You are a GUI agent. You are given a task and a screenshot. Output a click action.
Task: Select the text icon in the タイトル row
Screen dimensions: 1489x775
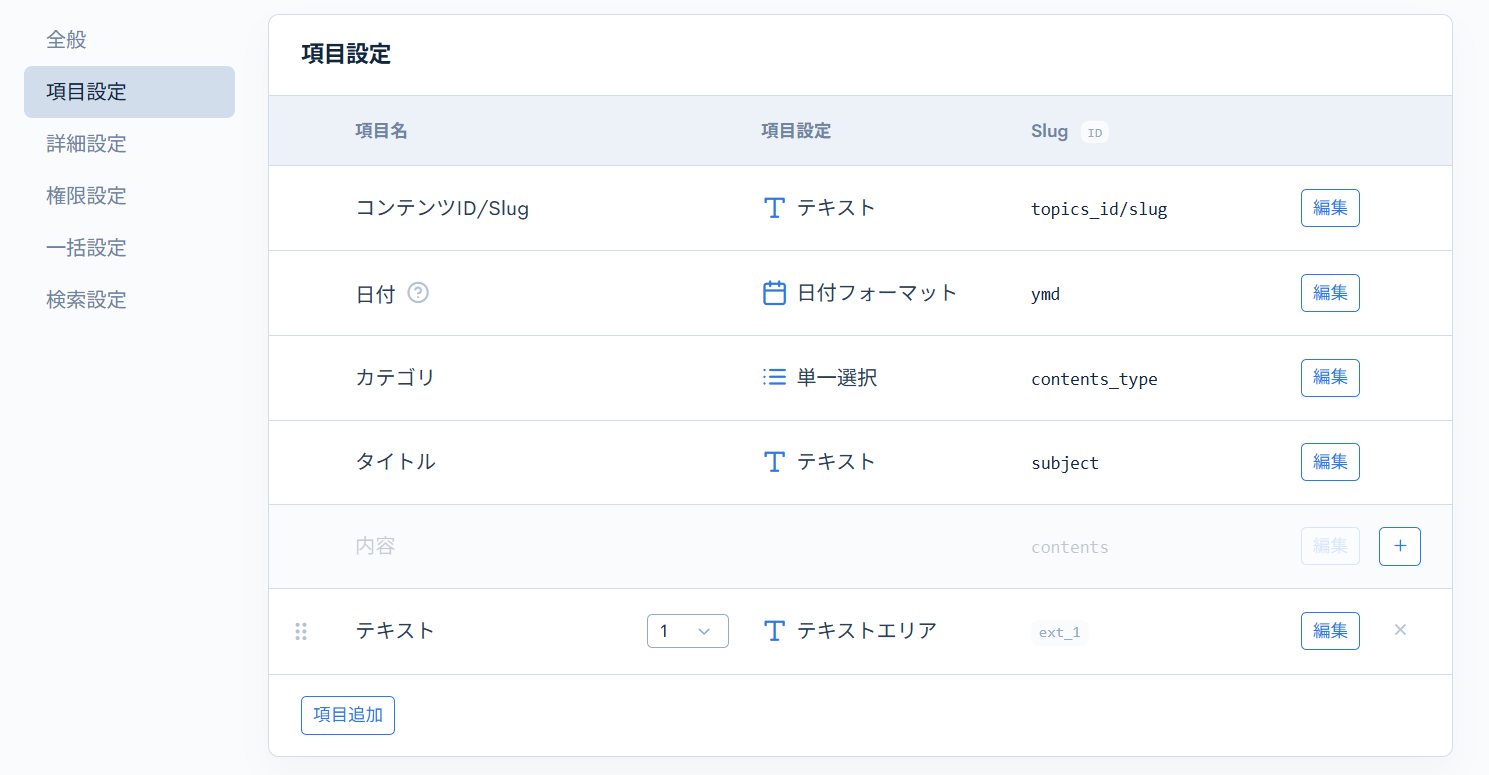pyautogui.click(x=773, y=461)
